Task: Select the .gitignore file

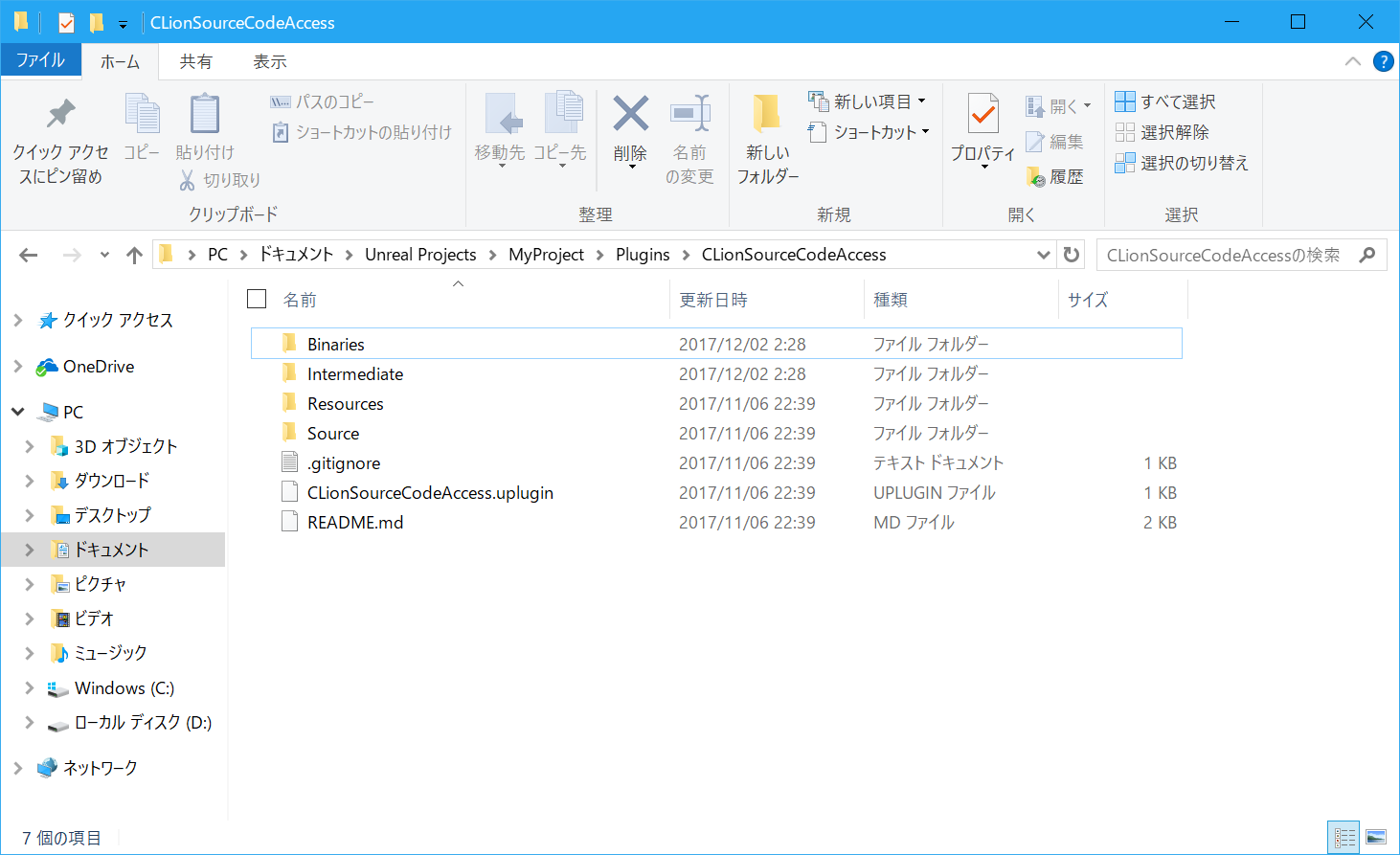Action: tap(716, 462)
